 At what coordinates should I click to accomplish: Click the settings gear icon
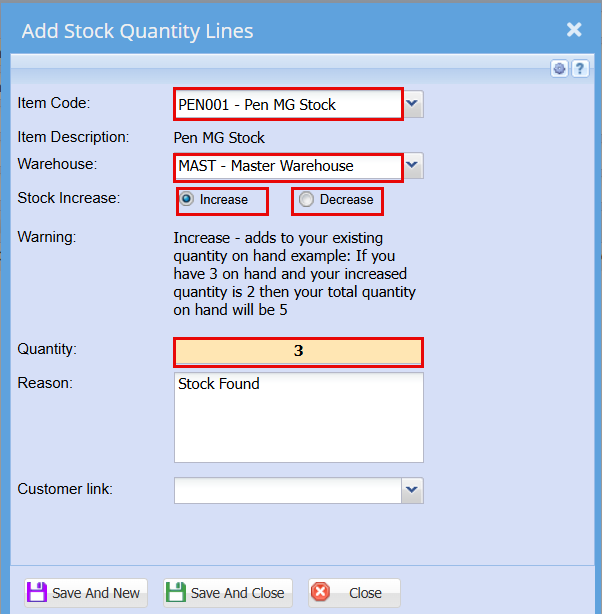pyautogui.click(x=559, y=69)
